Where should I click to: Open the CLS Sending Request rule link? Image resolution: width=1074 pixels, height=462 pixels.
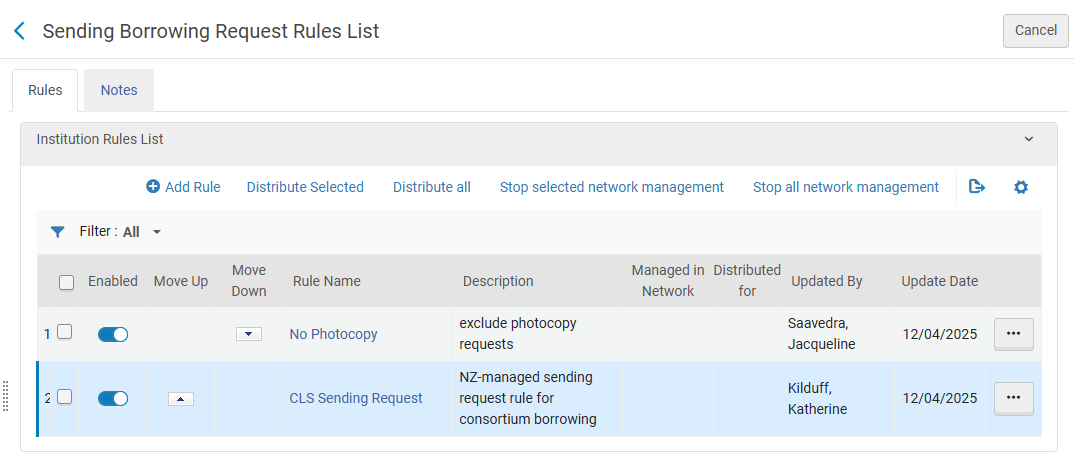click(x=356, y=398)
